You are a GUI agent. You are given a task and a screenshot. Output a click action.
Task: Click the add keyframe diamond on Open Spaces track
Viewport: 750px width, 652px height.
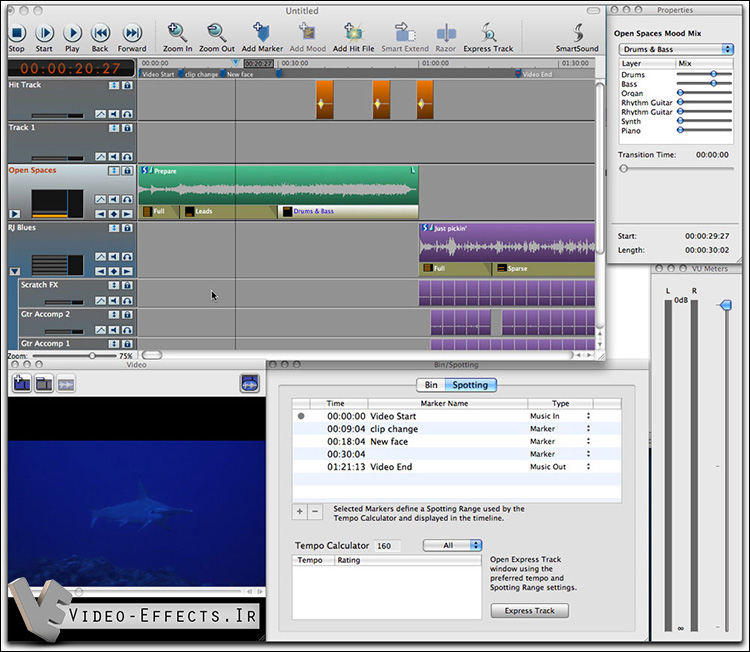coord(114,214)
